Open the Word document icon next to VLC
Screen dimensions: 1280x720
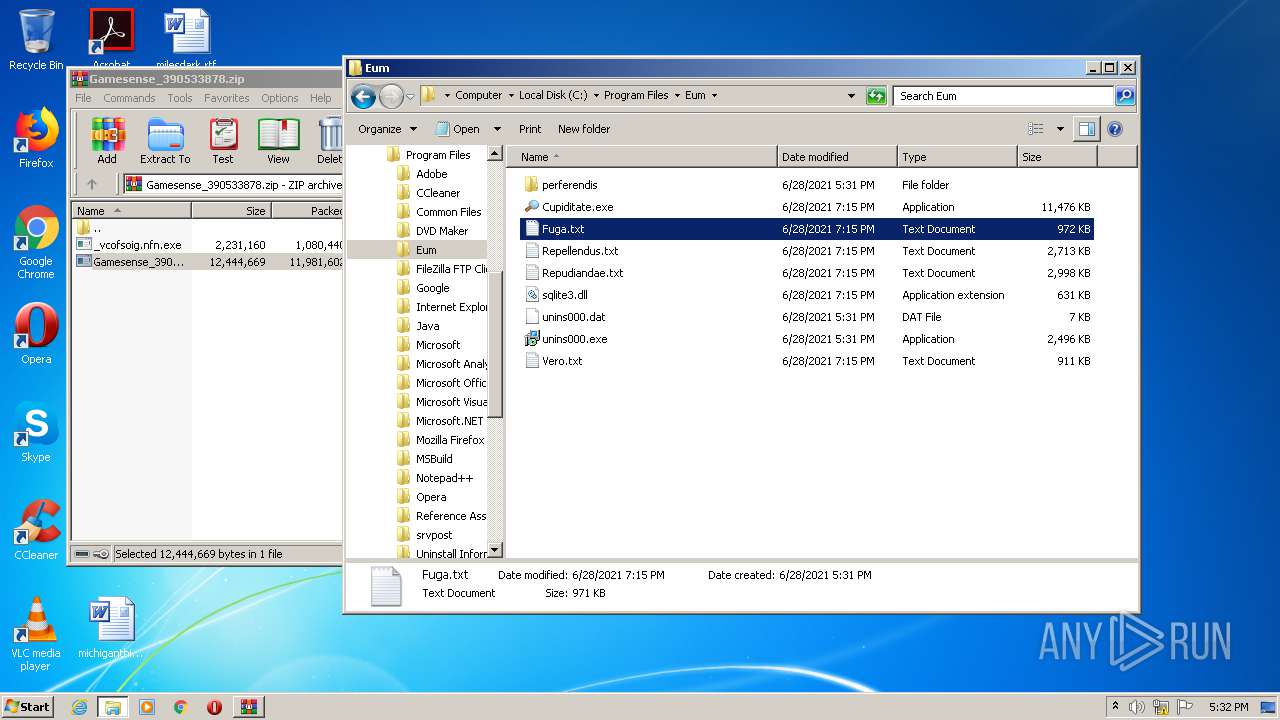111,628
